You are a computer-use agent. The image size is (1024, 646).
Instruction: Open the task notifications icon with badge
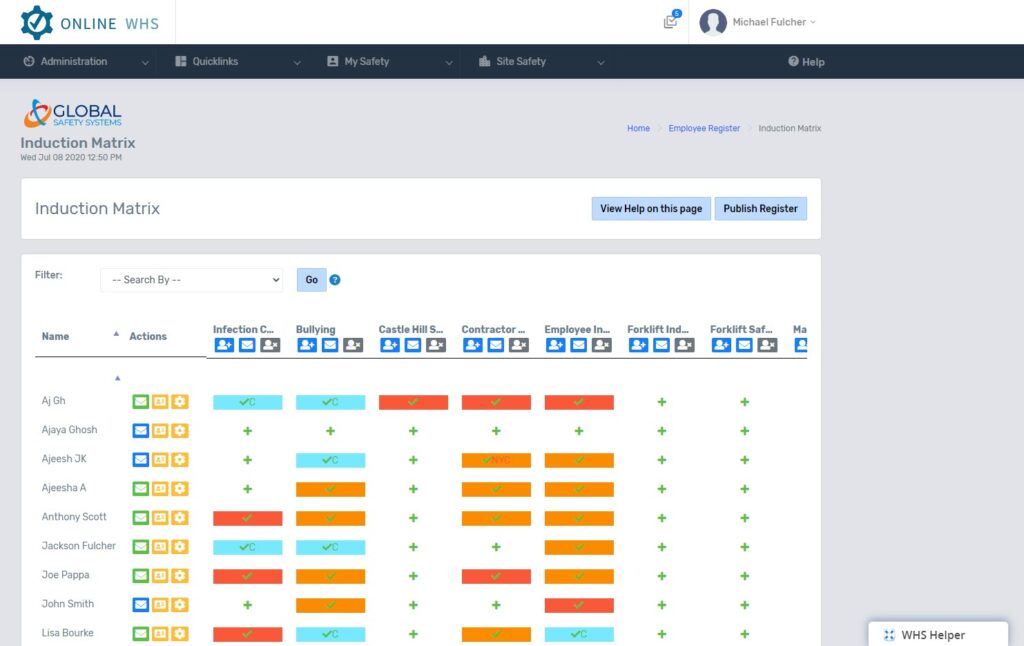coord(670,22)
